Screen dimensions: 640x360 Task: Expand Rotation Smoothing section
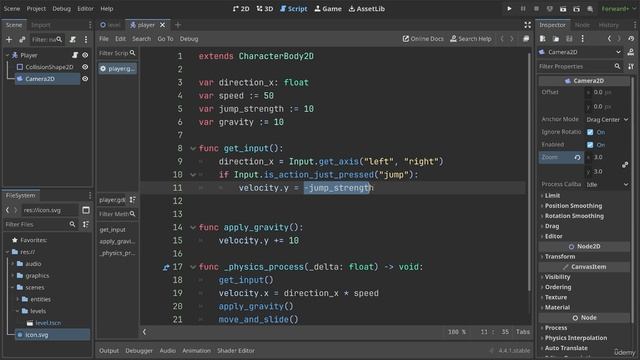click(574, 216)
